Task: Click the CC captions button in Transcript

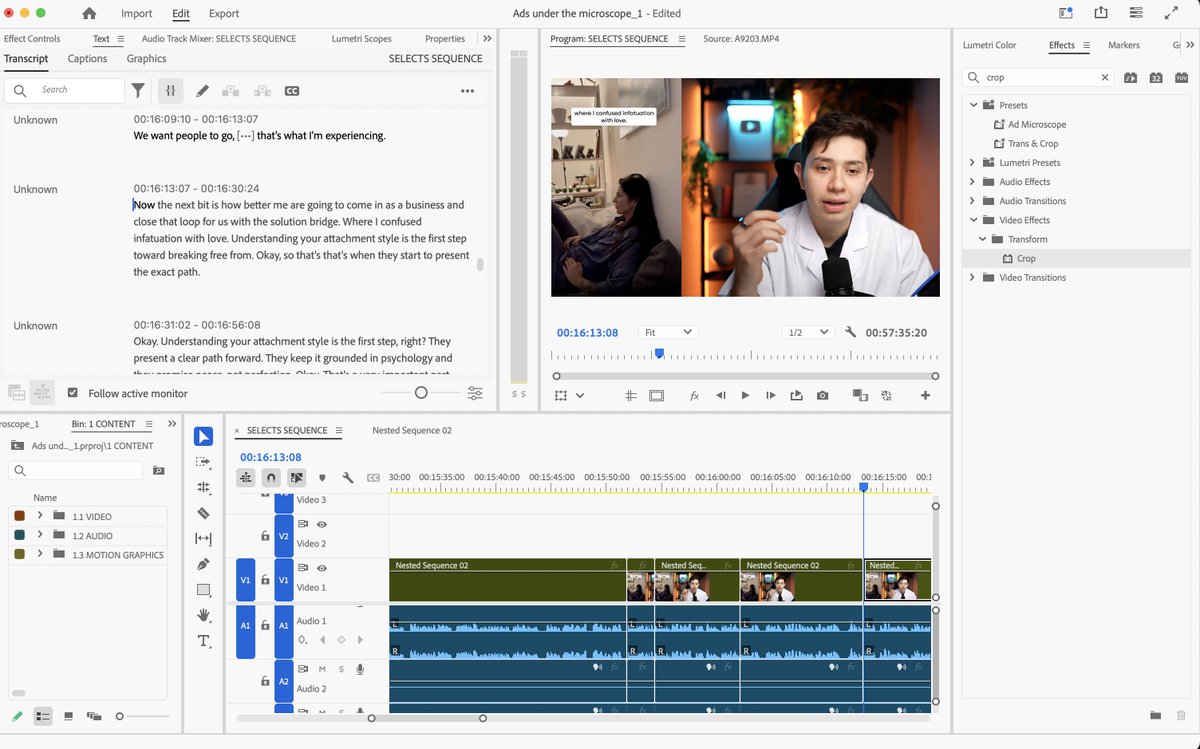Action: 292,91
